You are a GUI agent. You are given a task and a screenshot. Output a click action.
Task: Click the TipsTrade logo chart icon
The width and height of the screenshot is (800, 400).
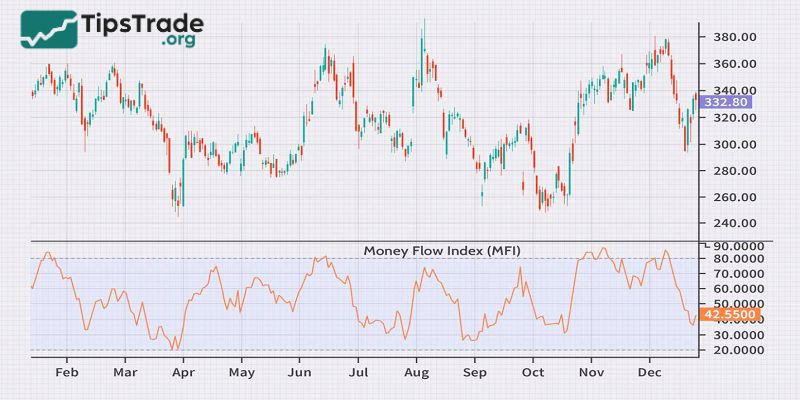[x=50, y=29]
